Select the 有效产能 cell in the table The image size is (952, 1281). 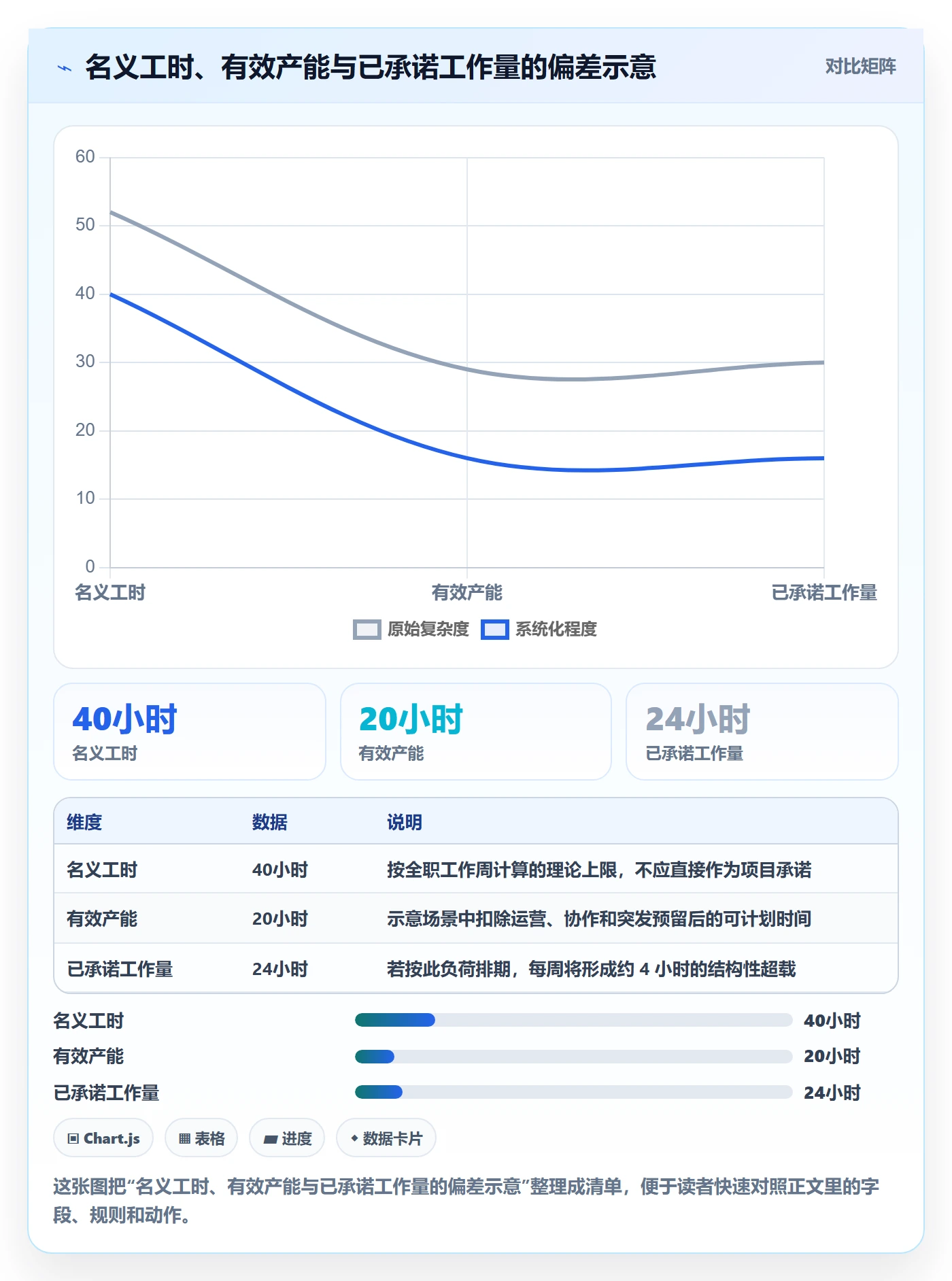click(102, 919)
